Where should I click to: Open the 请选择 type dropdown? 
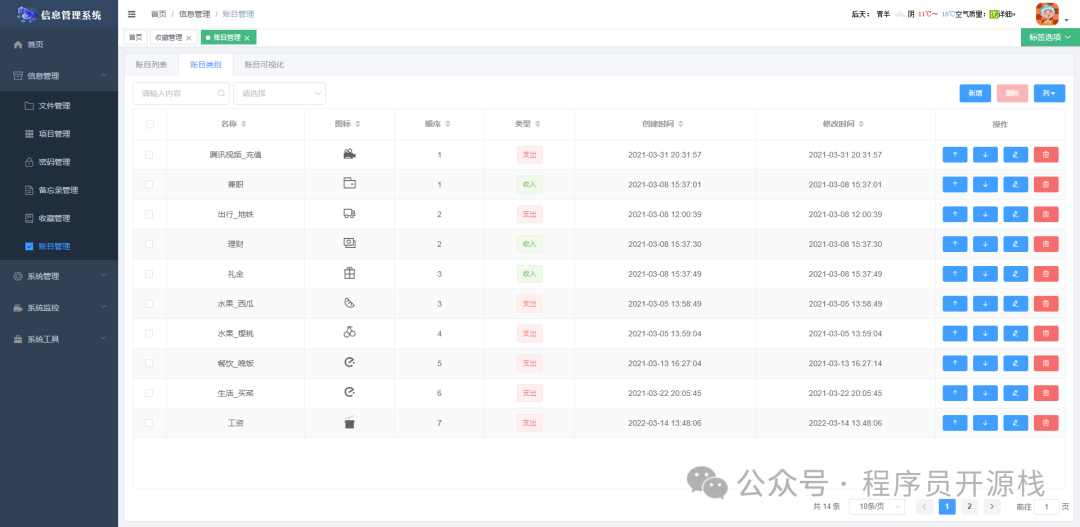(280, 93)
